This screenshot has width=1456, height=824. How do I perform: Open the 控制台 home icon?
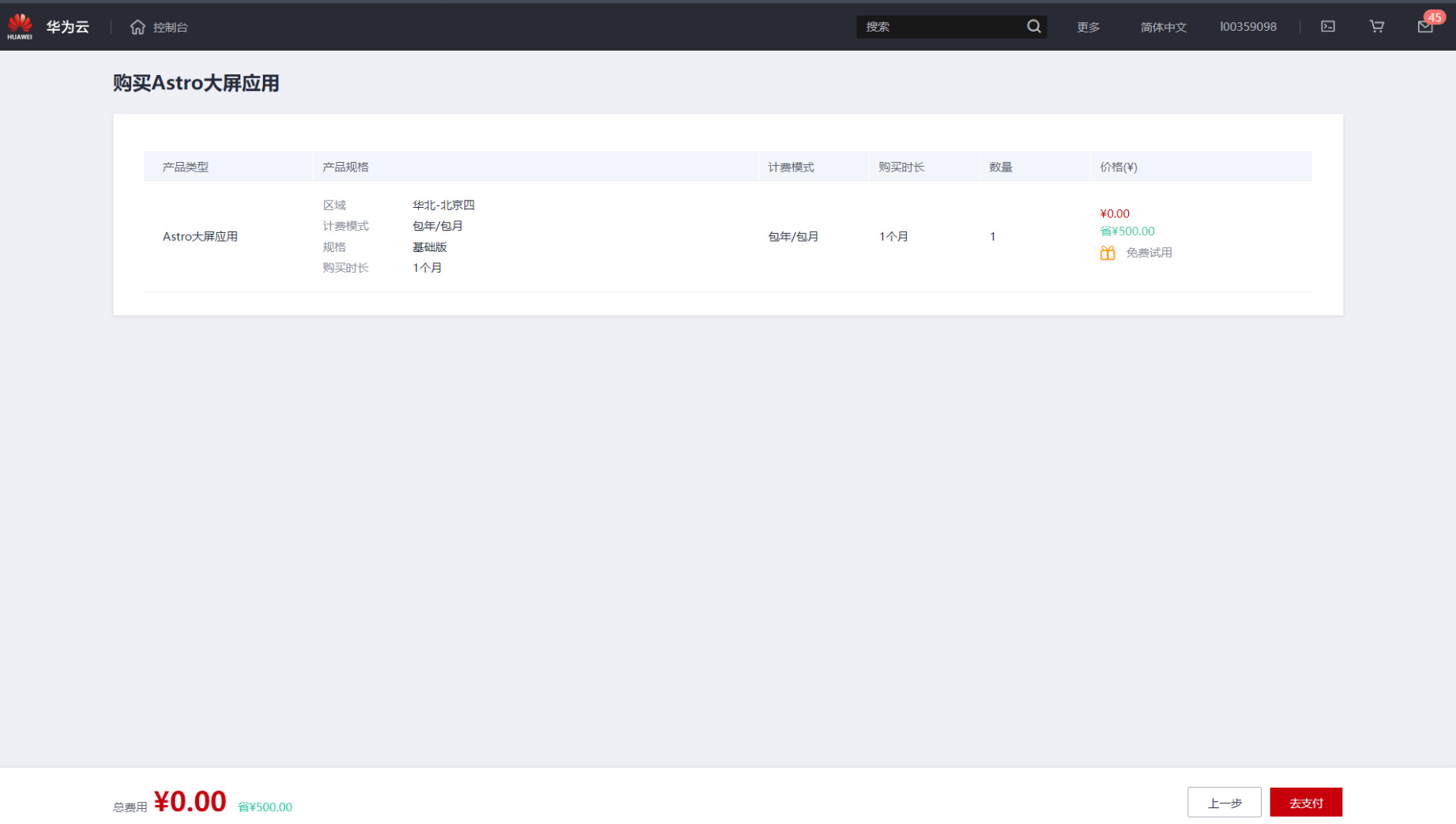(x=137, y=27)
